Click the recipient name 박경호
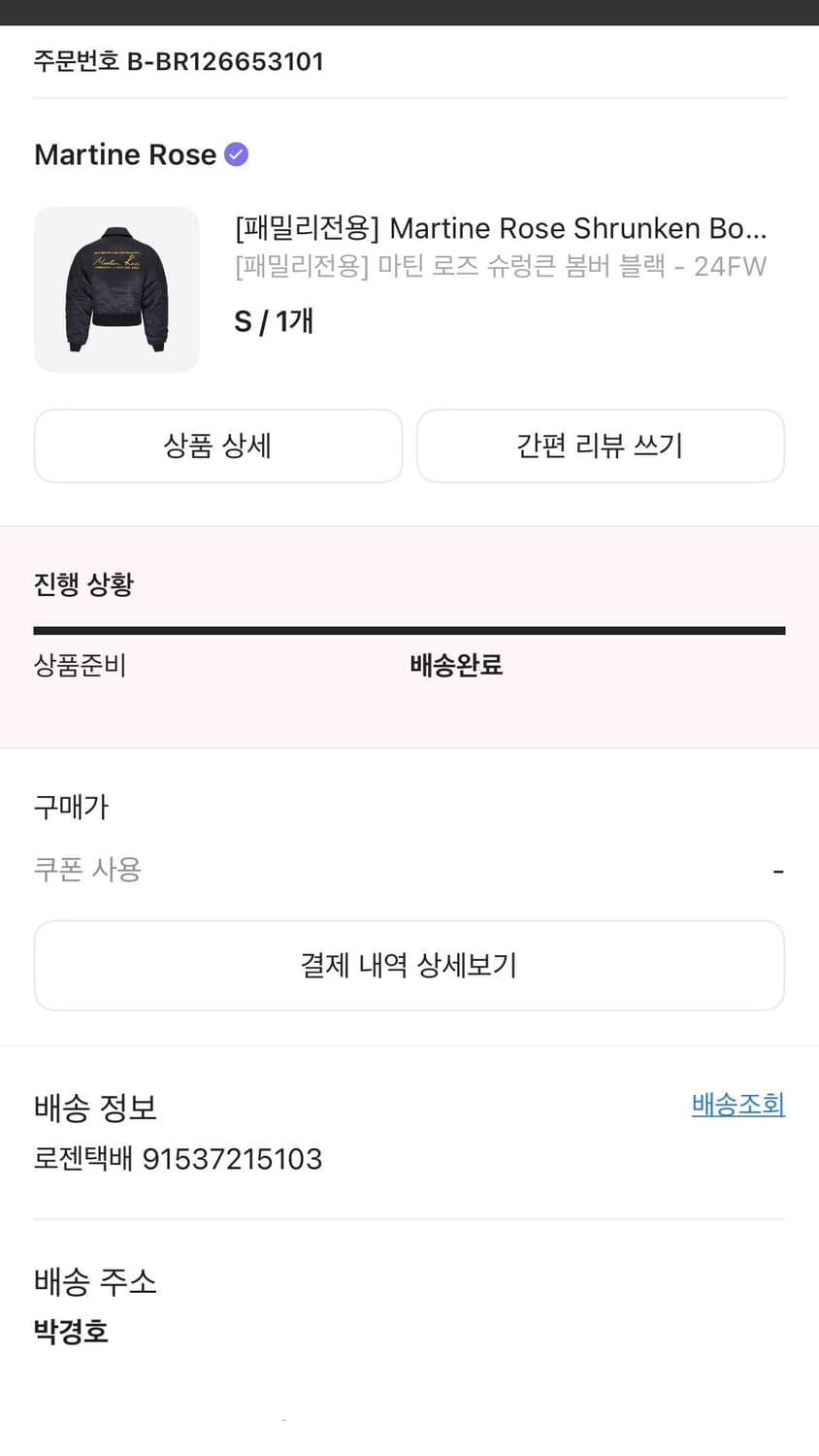This screenshot has height=1456, width=819. coord(71,1331)
